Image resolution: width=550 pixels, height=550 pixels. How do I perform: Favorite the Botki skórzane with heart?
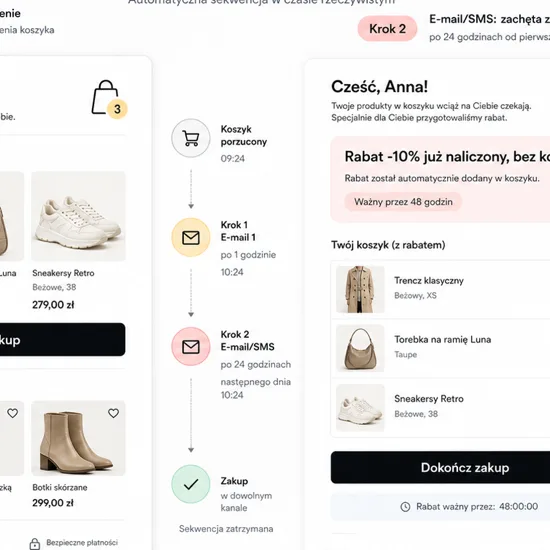point(113,413)
